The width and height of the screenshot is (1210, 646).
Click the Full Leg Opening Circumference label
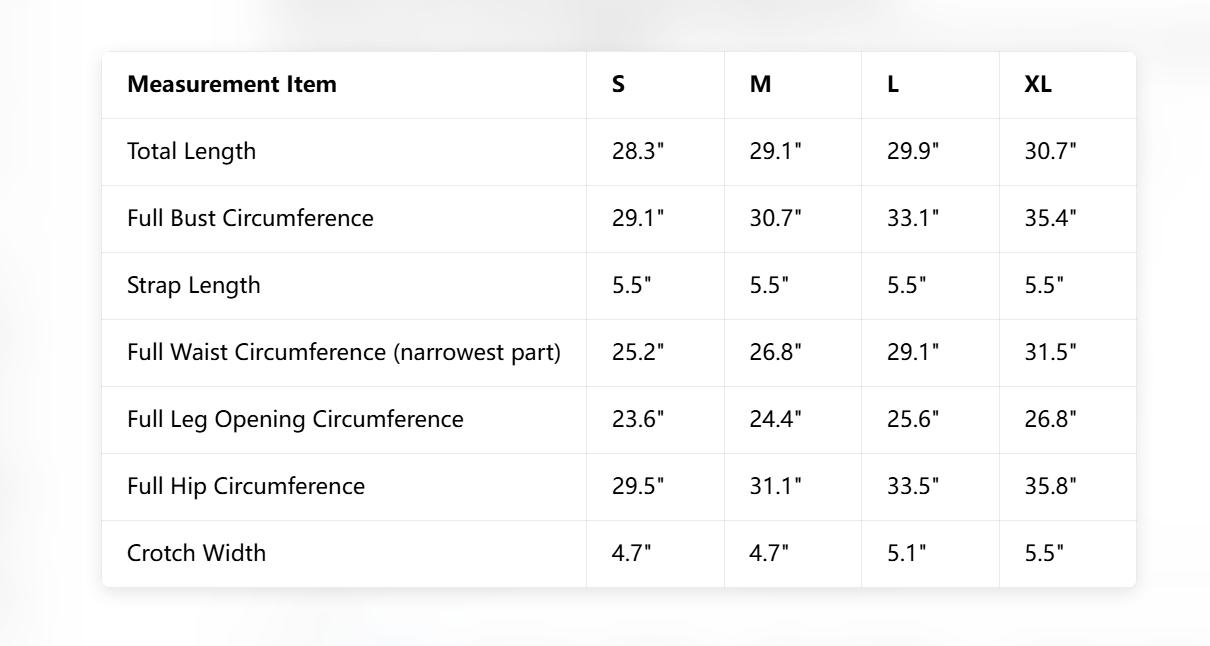[295, 420]
